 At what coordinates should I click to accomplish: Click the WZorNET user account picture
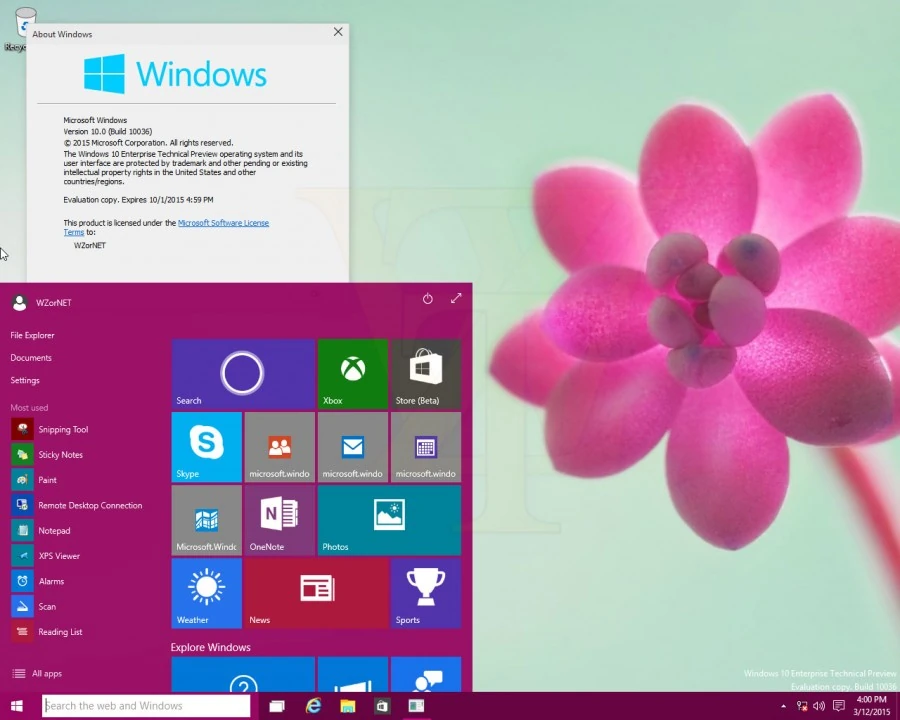click(x=20, y=303)
